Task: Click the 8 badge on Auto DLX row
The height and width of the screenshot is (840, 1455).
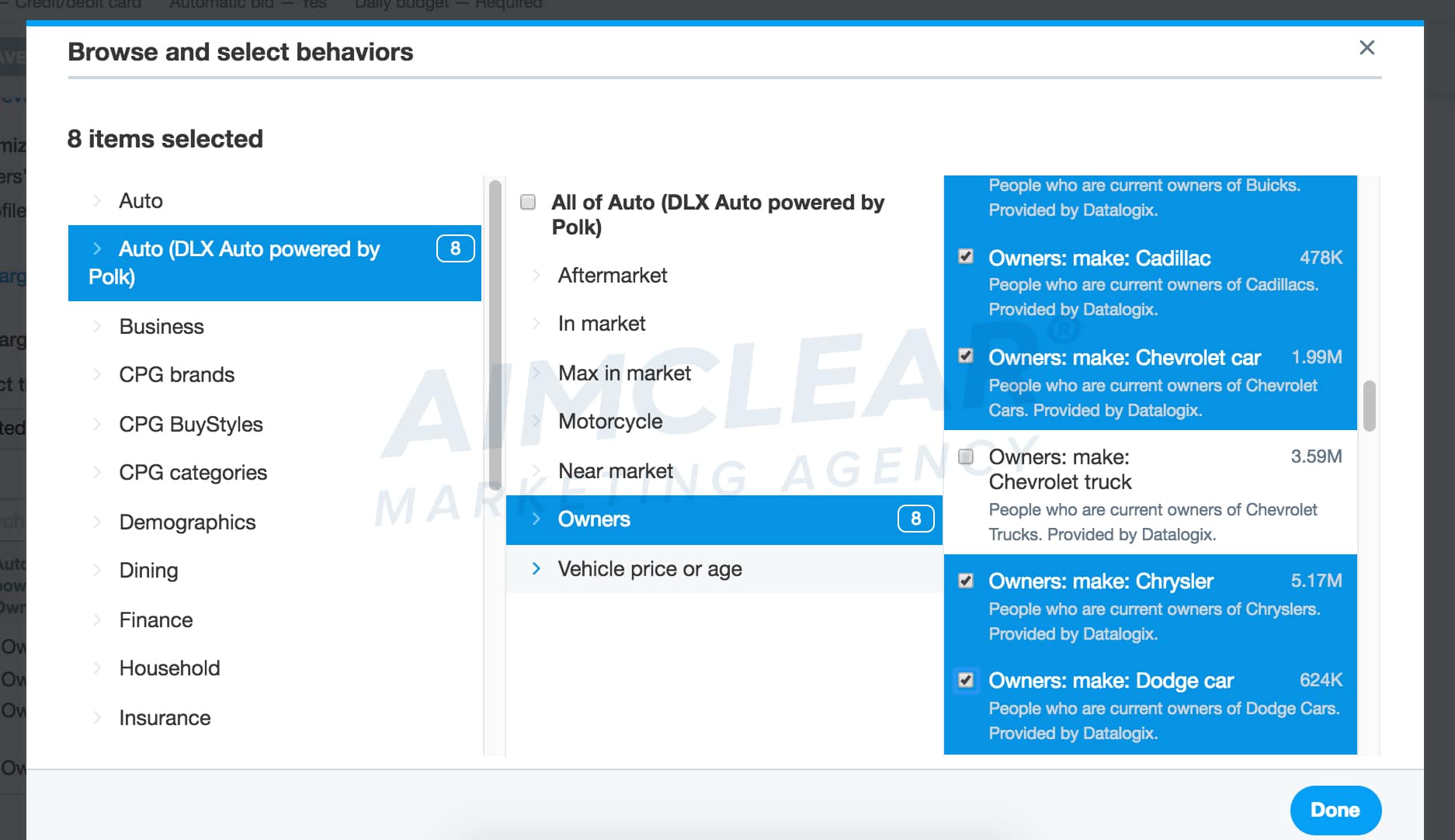Action: [455, 248]
